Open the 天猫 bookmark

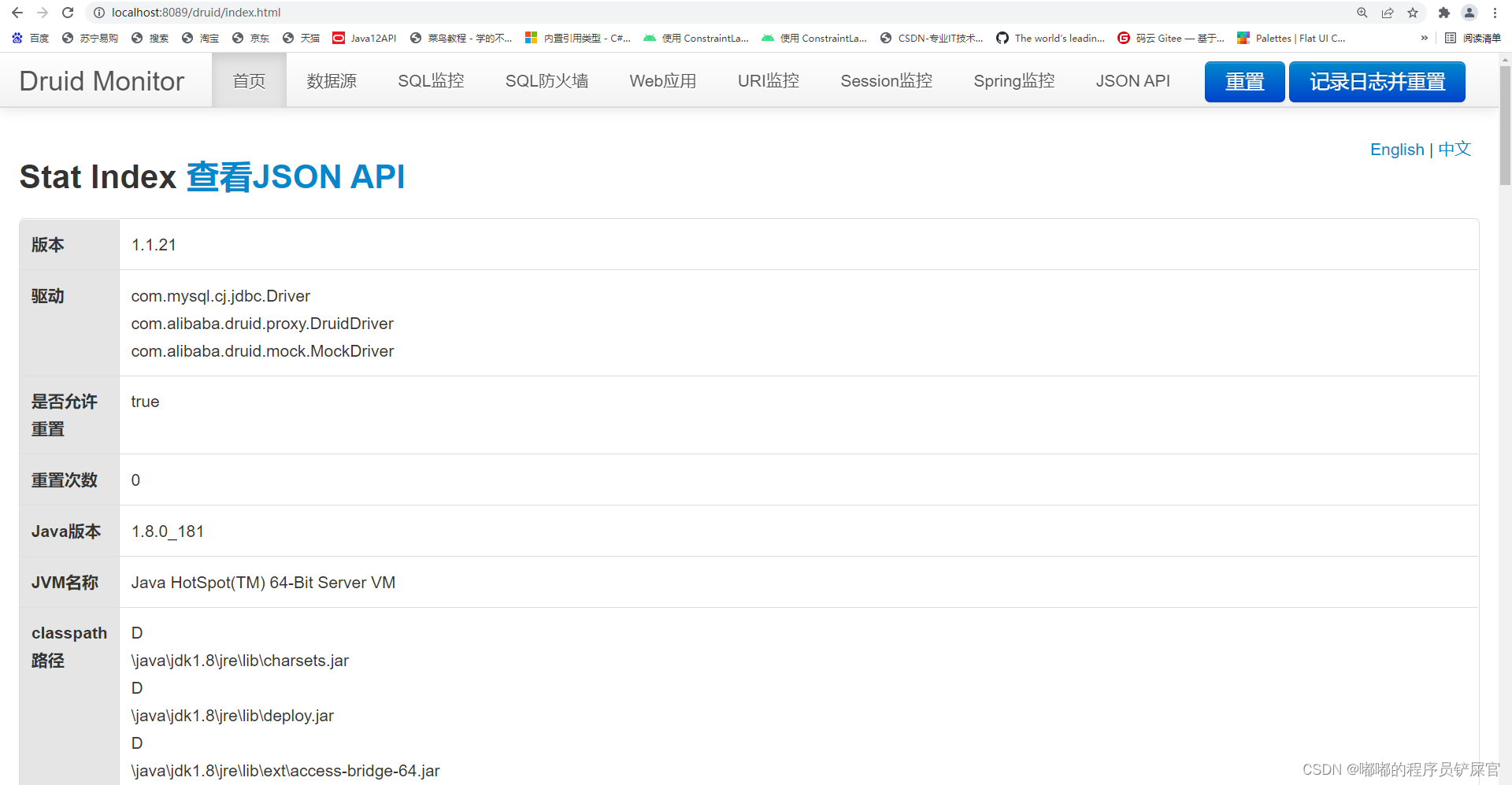(301, 38)
